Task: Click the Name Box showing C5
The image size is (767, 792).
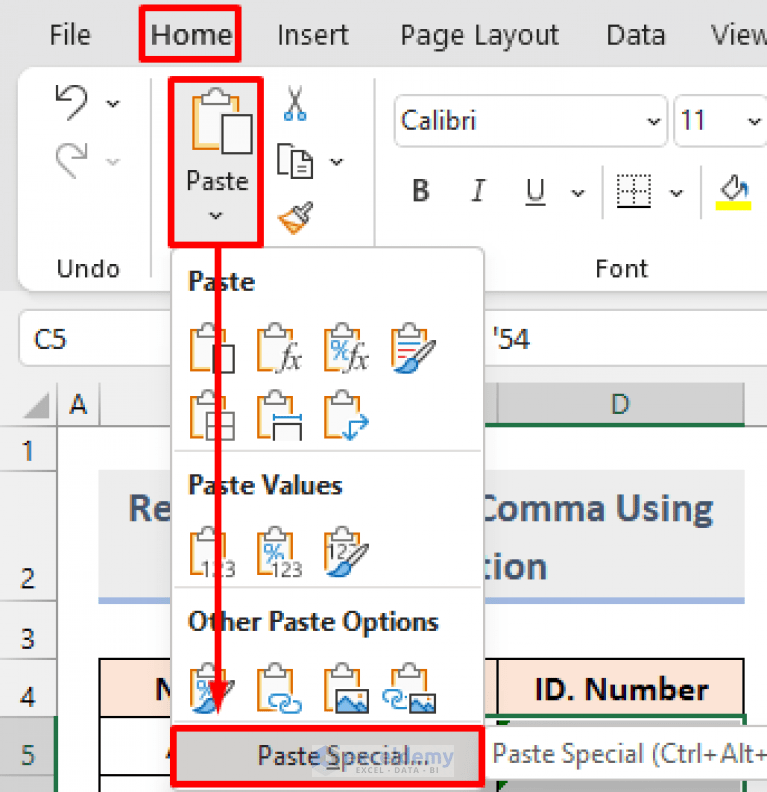Action: 95,338
